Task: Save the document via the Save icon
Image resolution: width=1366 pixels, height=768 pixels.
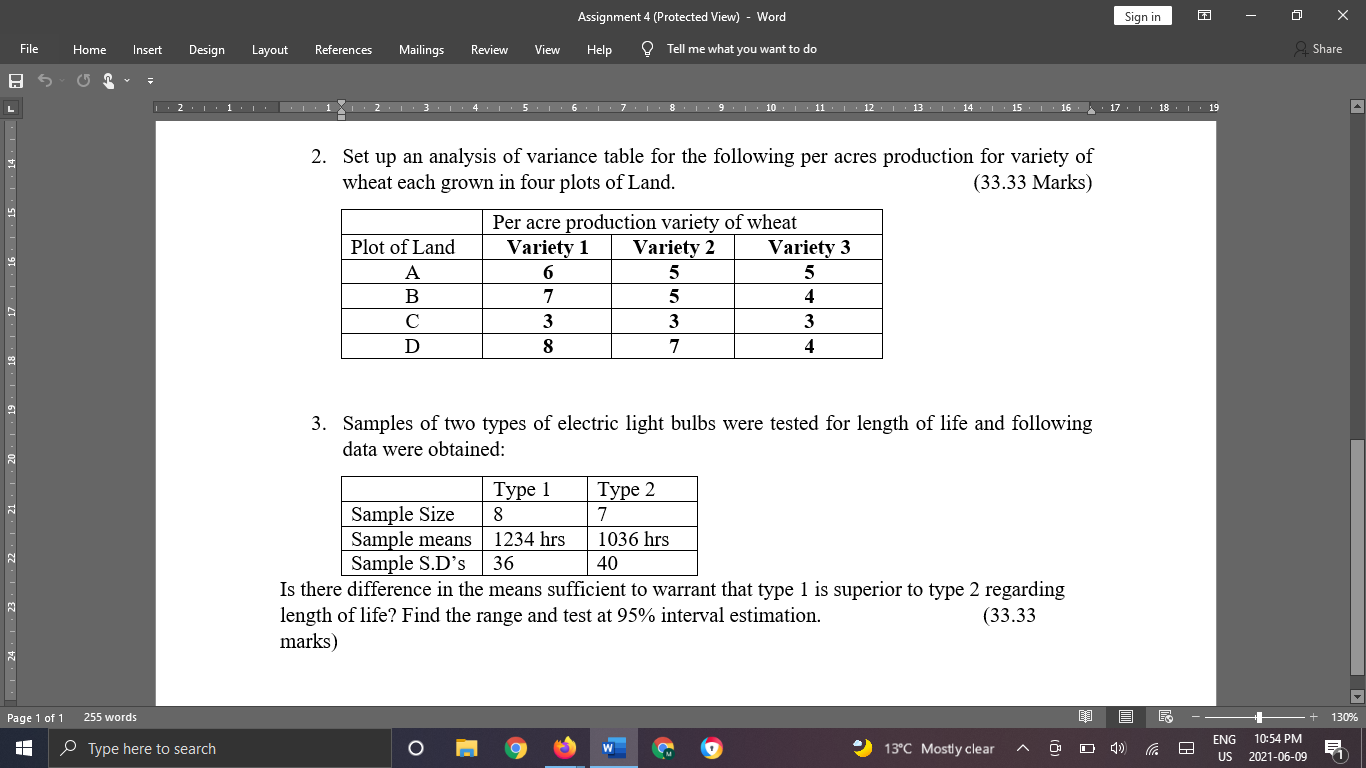Action: pyautogui.click(x=16, y=79)
